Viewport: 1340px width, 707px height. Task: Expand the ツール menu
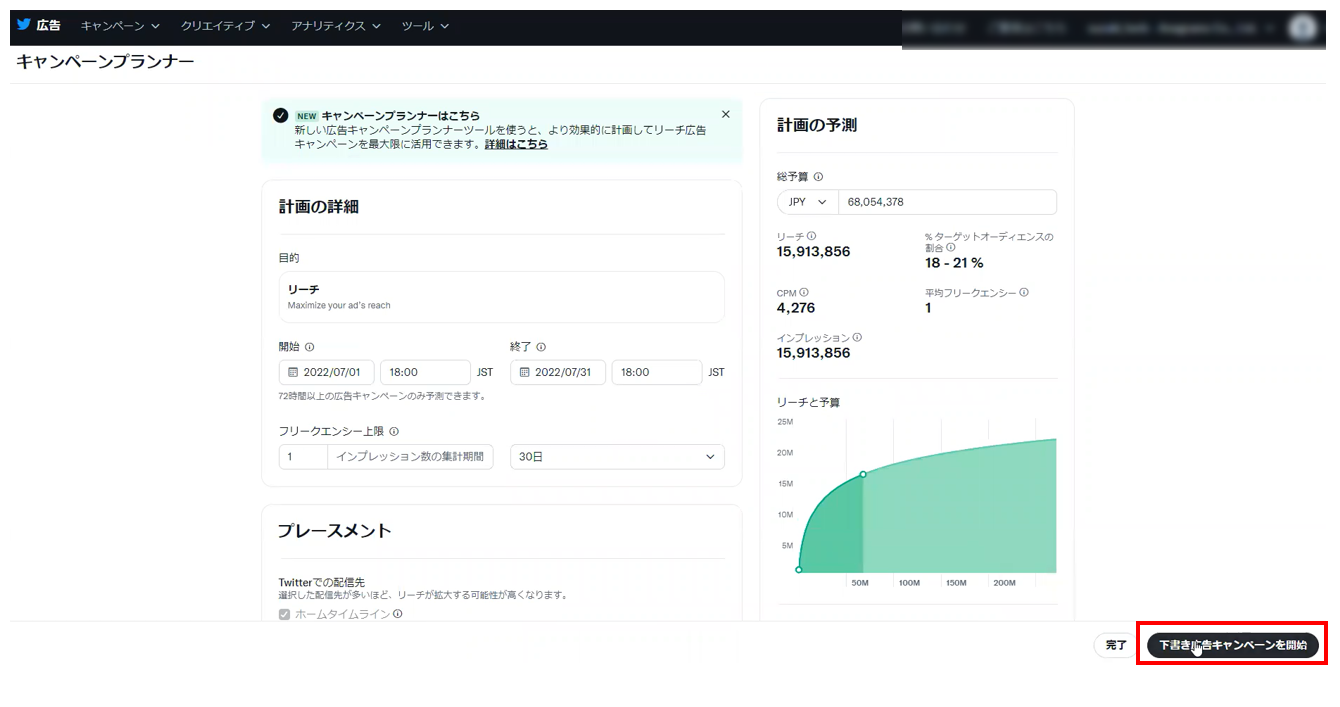point(425,26)
